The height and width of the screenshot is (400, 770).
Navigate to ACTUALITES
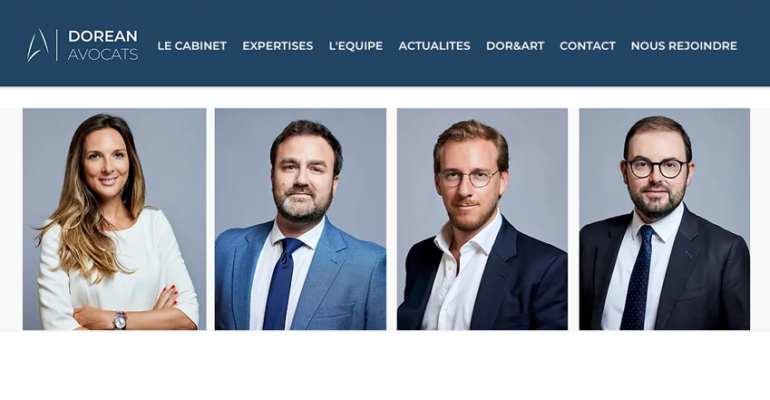tap(434, 46)
